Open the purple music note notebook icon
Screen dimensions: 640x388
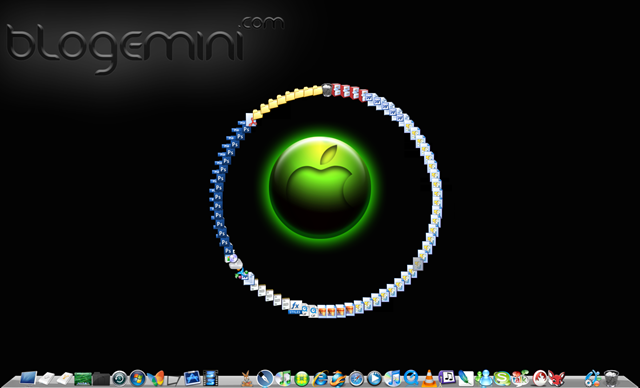pyautogui.click(x=447, y=377)
